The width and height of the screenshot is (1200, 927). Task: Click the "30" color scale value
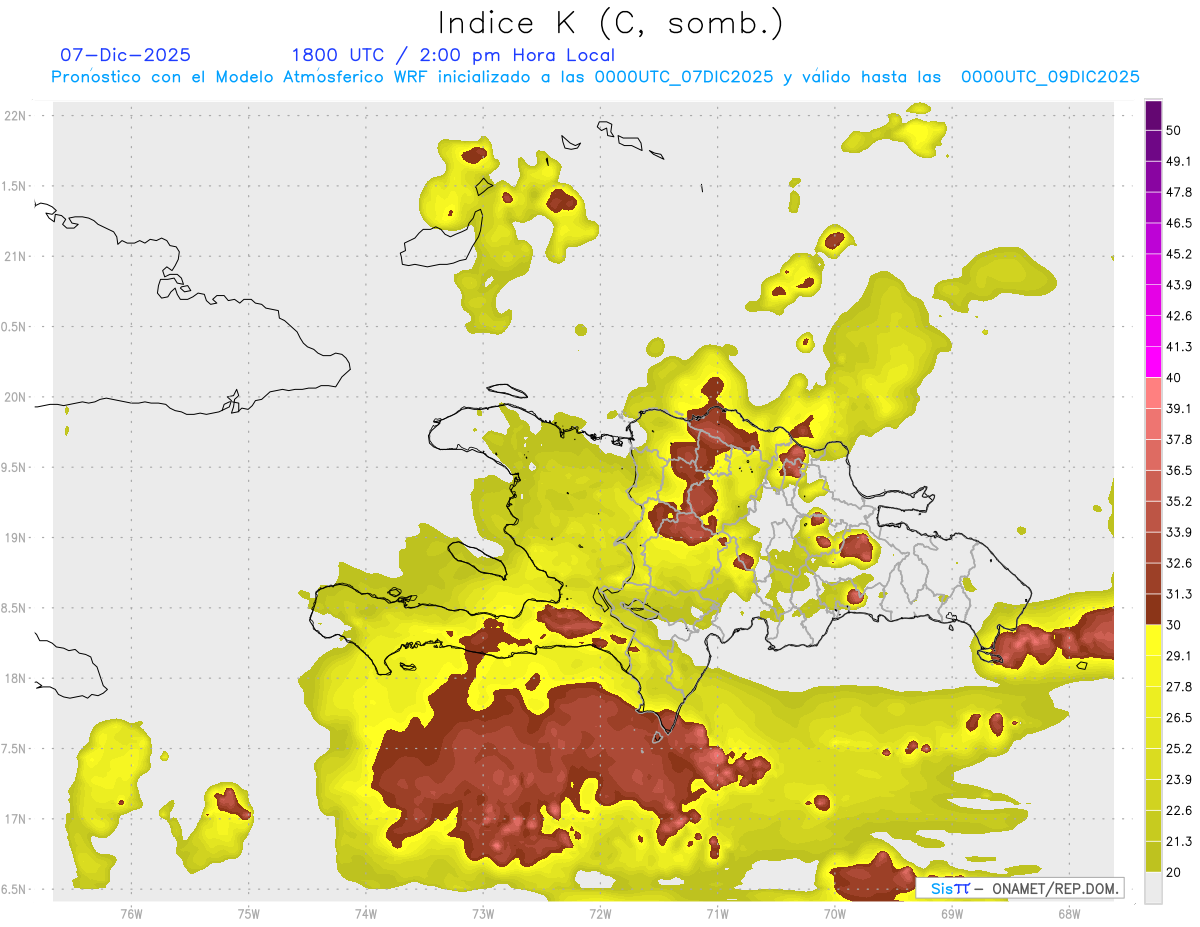(1174, 625)
